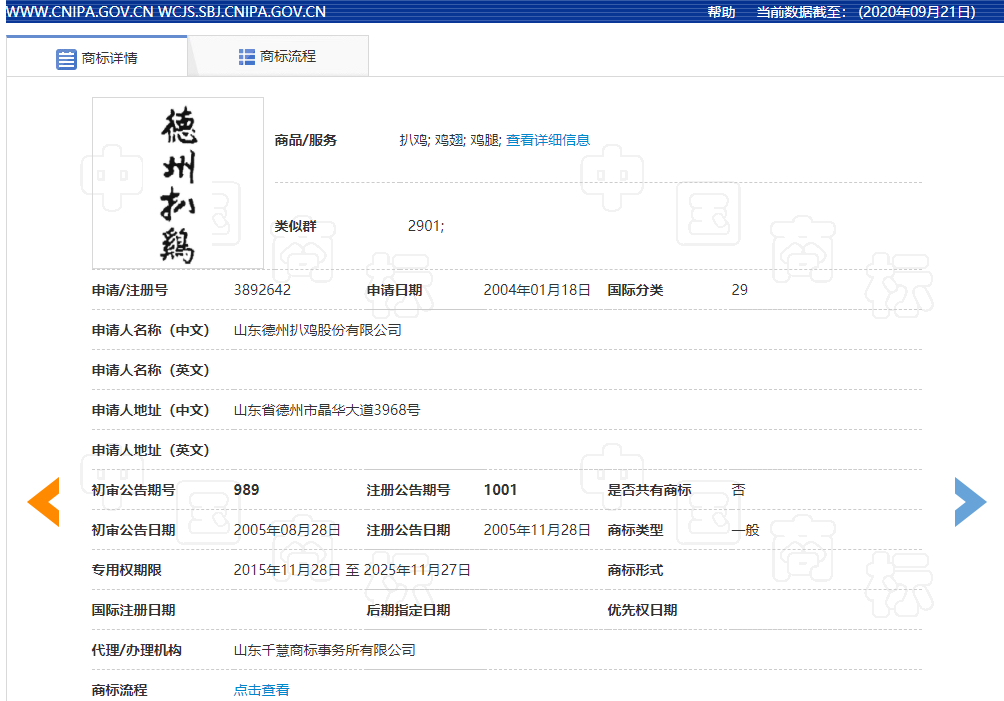The width and height of the screenshot is (1004, 701).
Task: Click the WWW.CNIPA.GOV.CN header text
Action: pyautogui.click(x=79, y=12)
